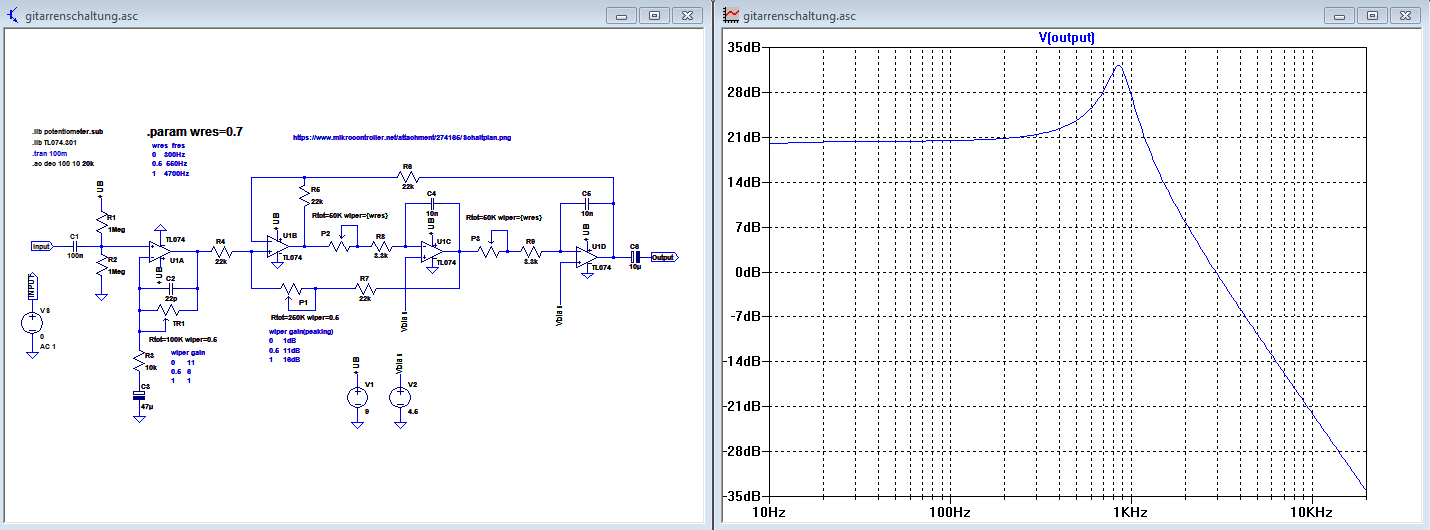
Task: Close the waveform plot window
Action: pos(1404,15)
